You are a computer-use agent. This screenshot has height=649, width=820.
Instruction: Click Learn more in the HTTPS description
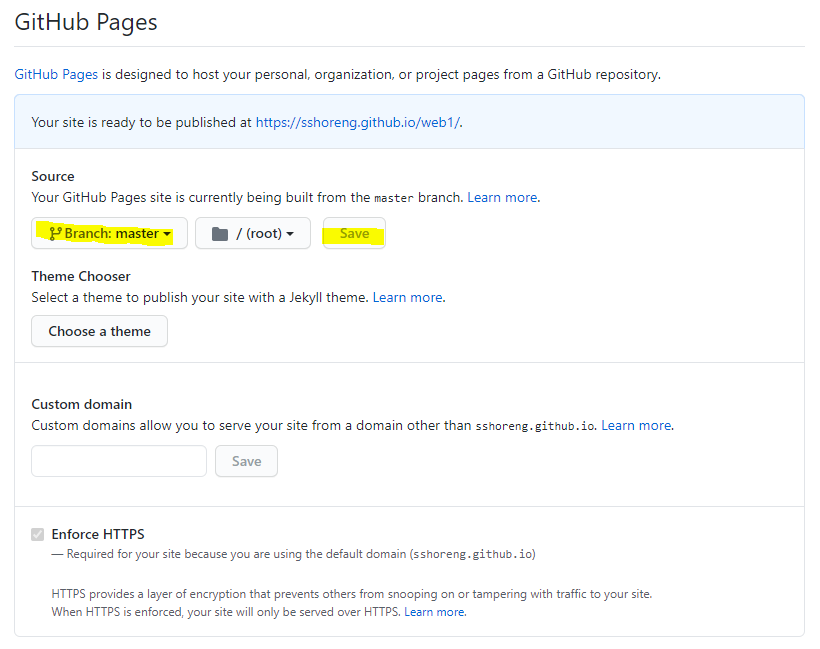(x=434, y=612)
